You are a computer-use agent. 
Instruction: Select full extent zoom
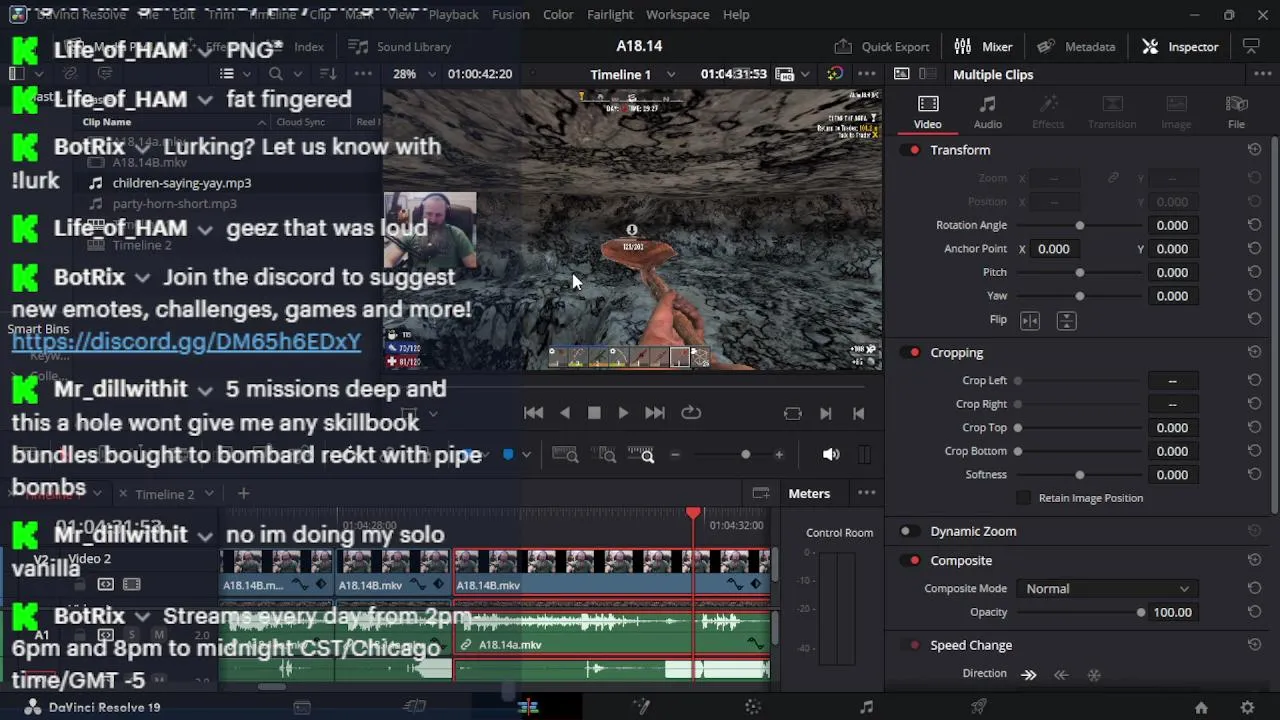(565, 455)
